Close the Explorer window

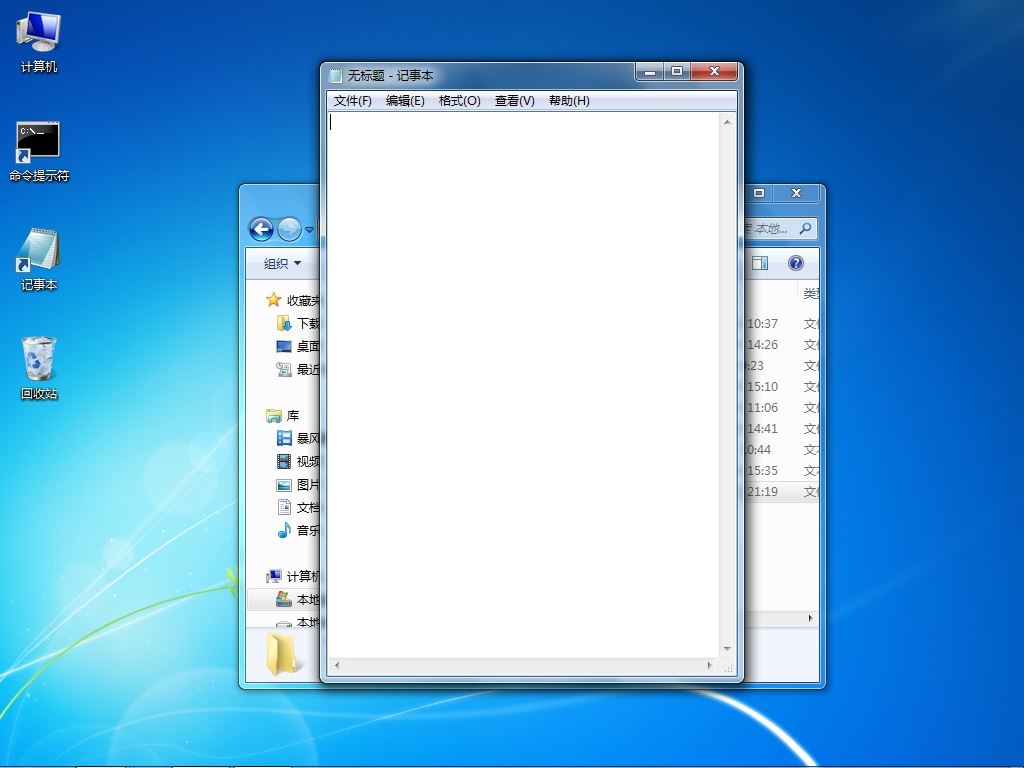796,193
